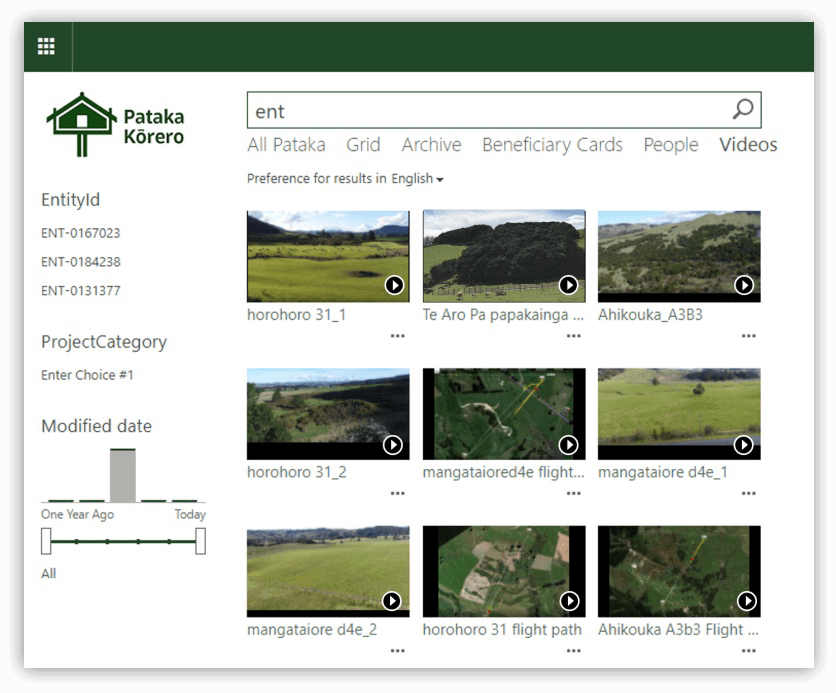Viewport: 836px width, 693px height.
Task: Play the Te Aro Pa papakainga video
Action: point(568,285)
